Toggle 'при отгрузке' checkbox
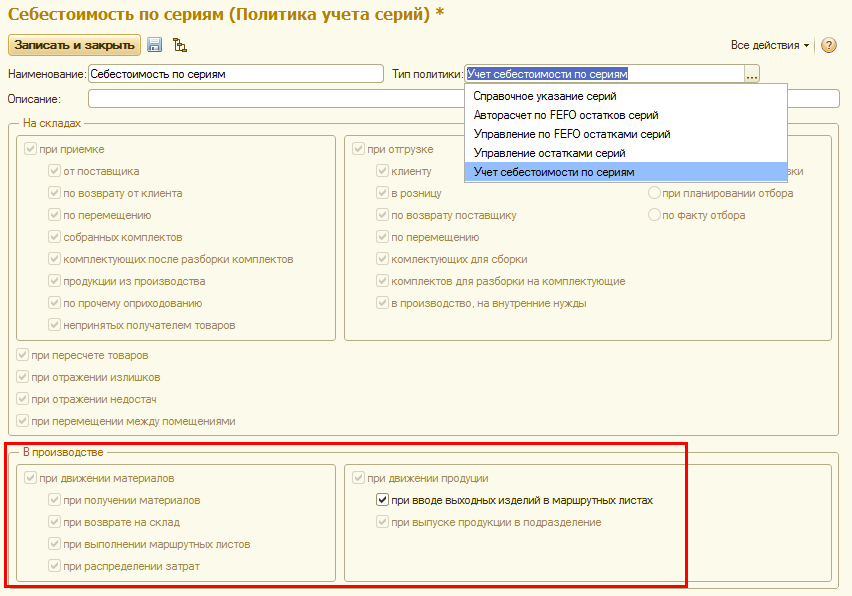The height and width of the screenshot is (596, 852). [358, 149]
